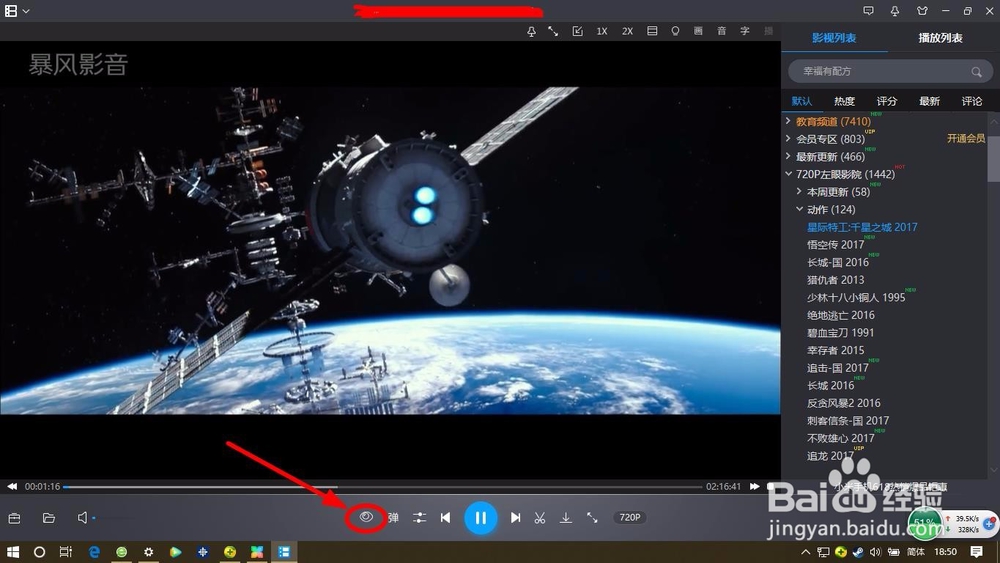
Task: Click the mini-mode shrink window icon
Action: point(578,31)
